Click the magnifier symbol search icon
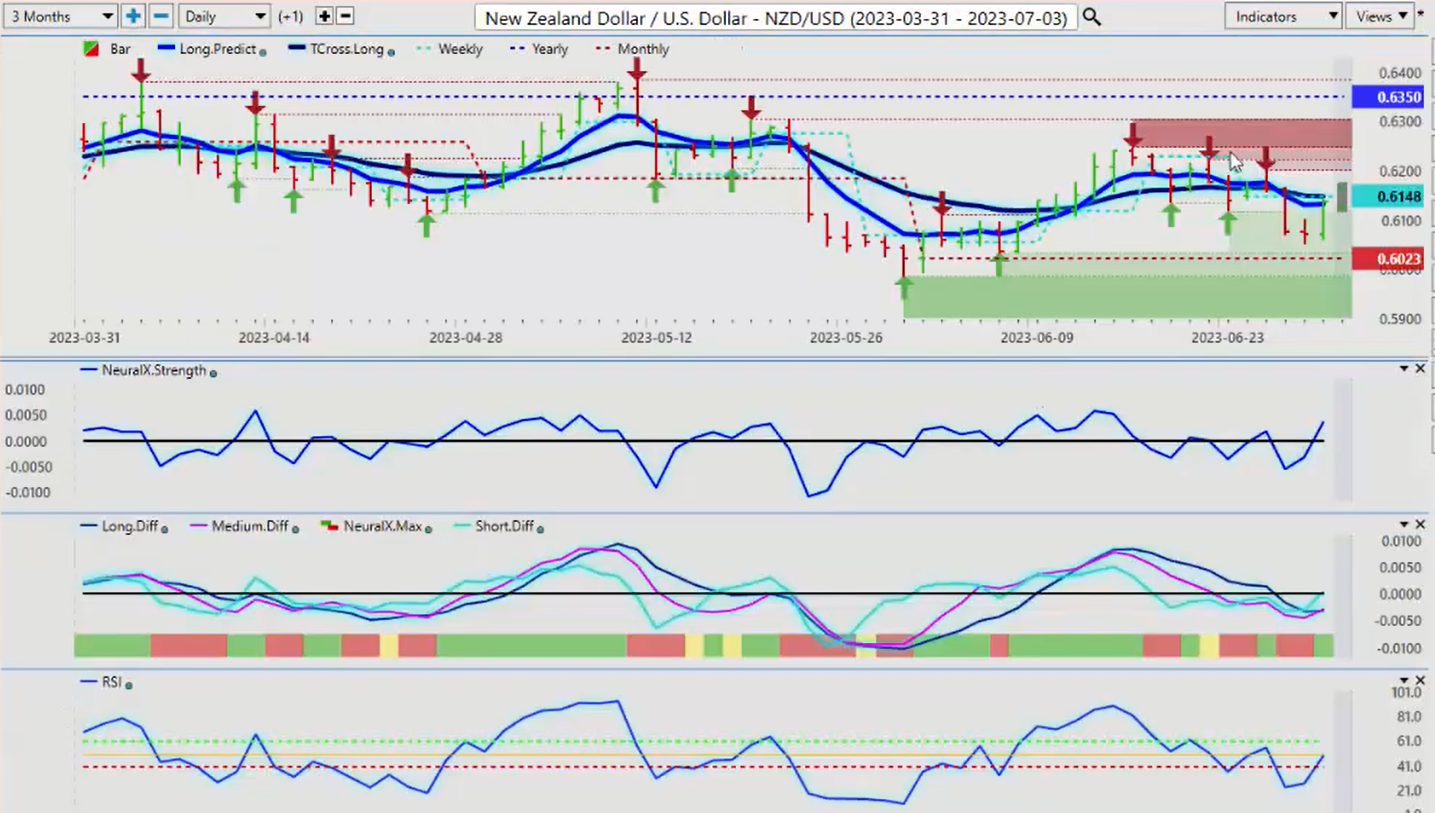The image size is (1435, 813). tap(1092, 17)
